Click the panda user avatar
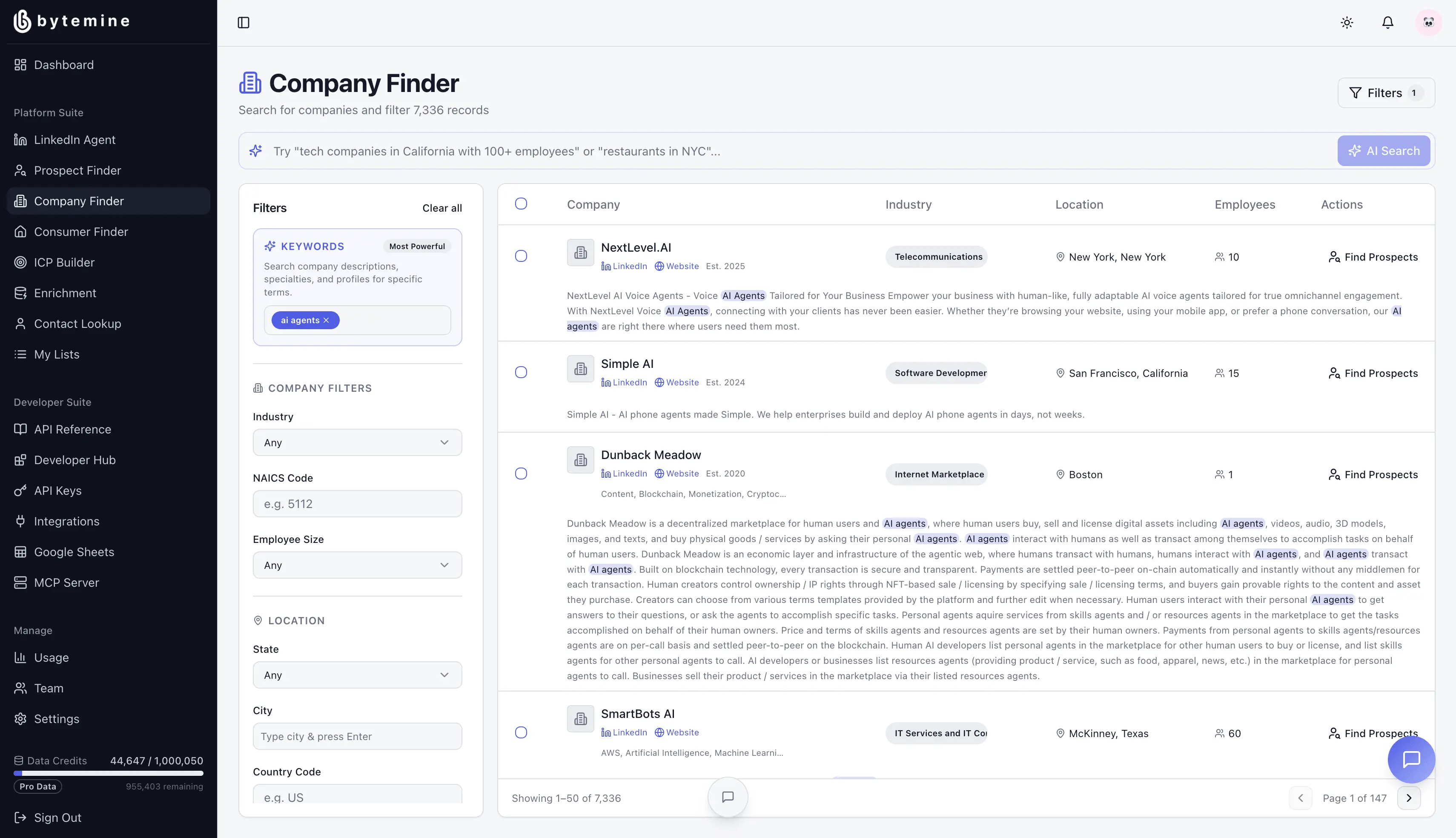Screen dimensions: 1456x838 click(1428, 23)
